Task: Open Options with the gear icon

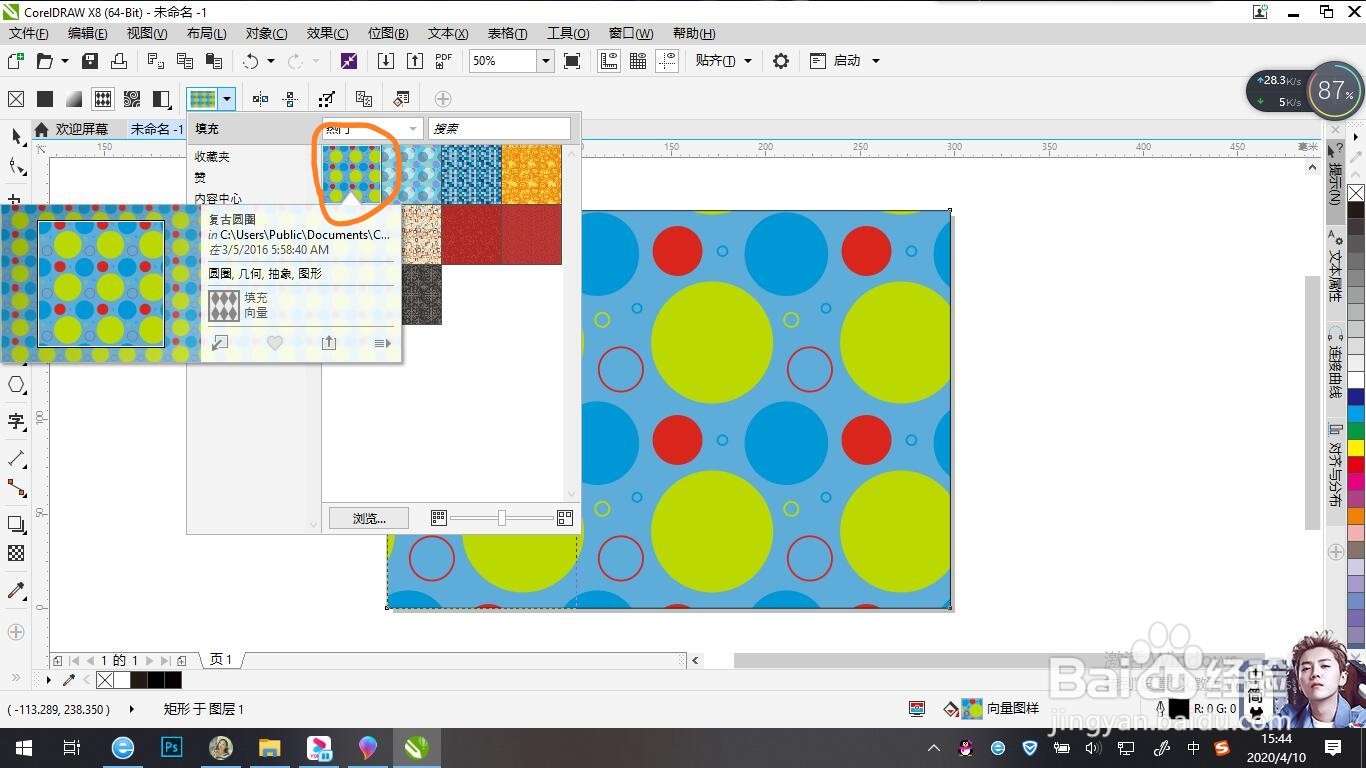Action: pyautogui.click(x=781, y=61)
